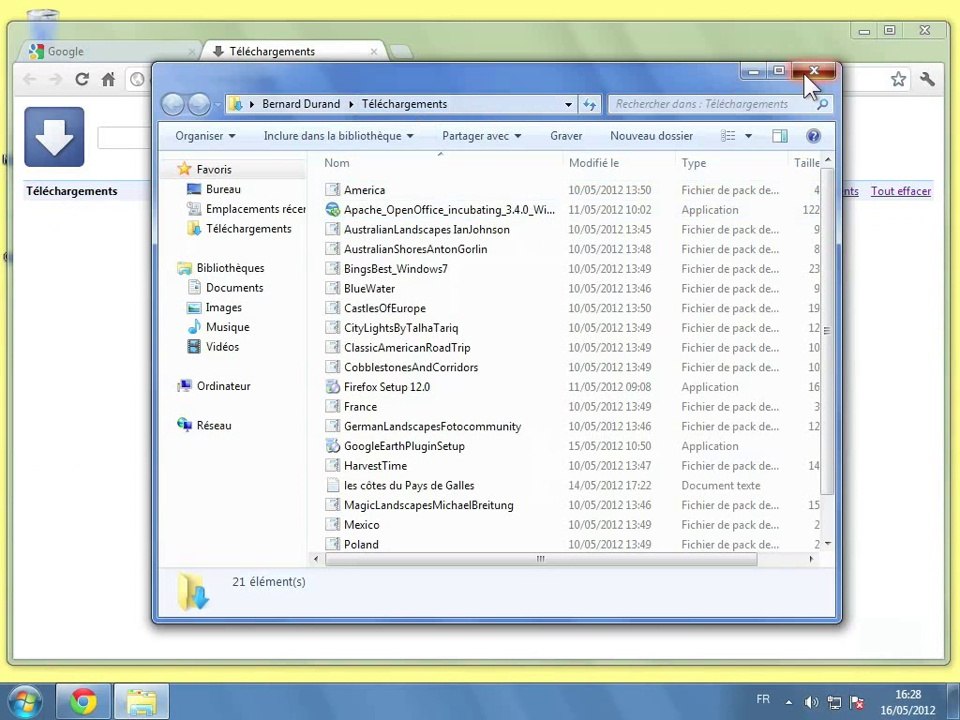Select the France file row

tap(570, 407)
